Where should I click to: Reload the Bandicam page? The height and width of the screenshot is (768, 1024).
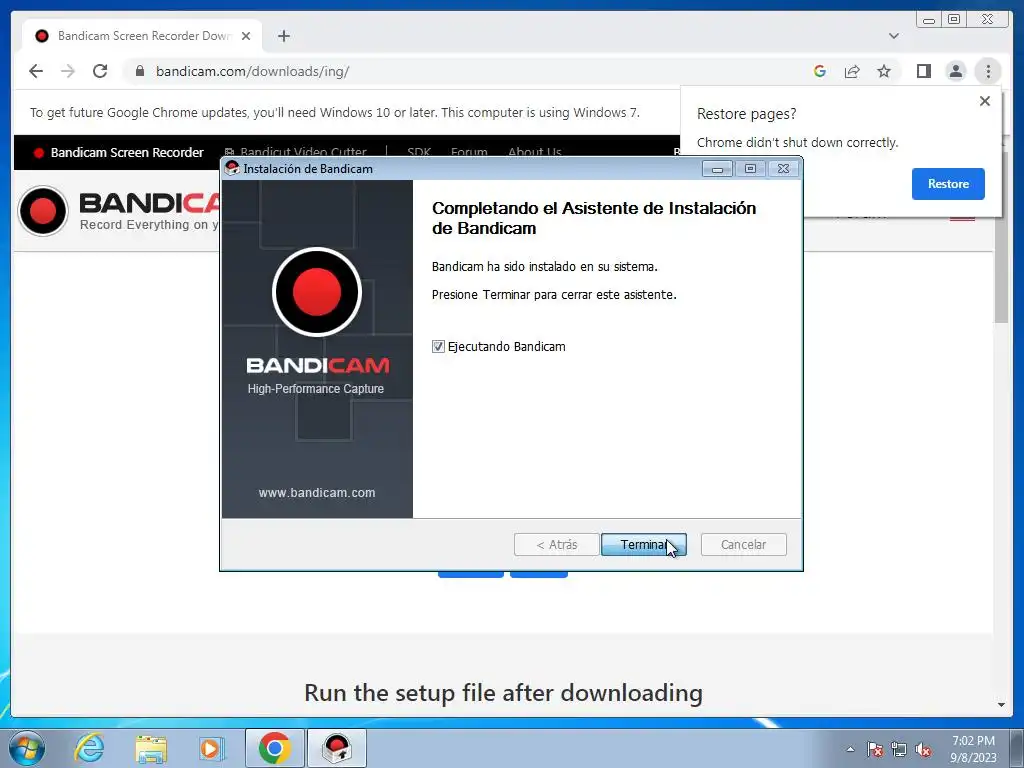pyautogui.click(x=100, y=71)
